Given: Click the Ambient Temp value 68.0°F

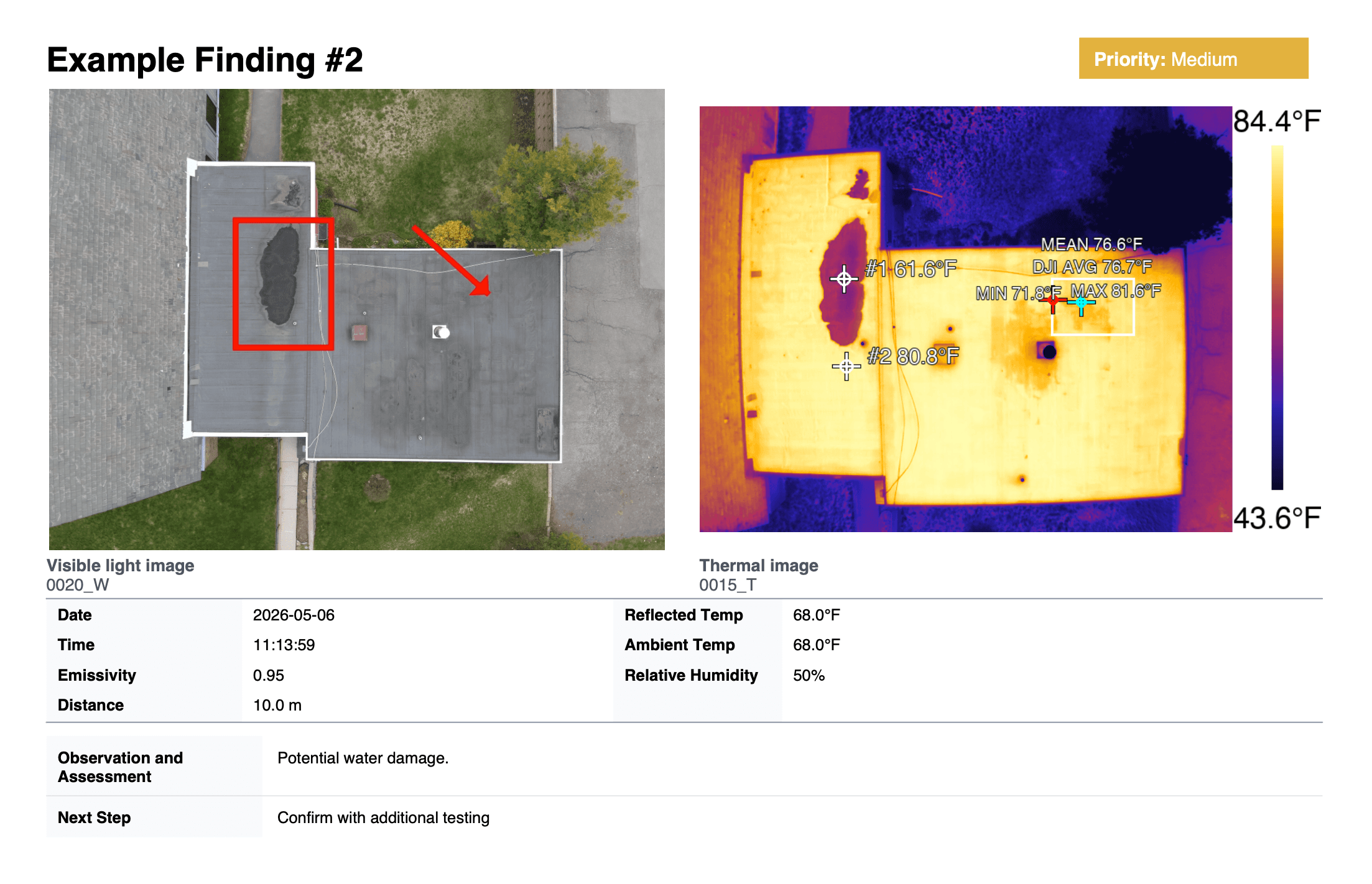Looking at the screenshot, I should [x=816, y=645].
